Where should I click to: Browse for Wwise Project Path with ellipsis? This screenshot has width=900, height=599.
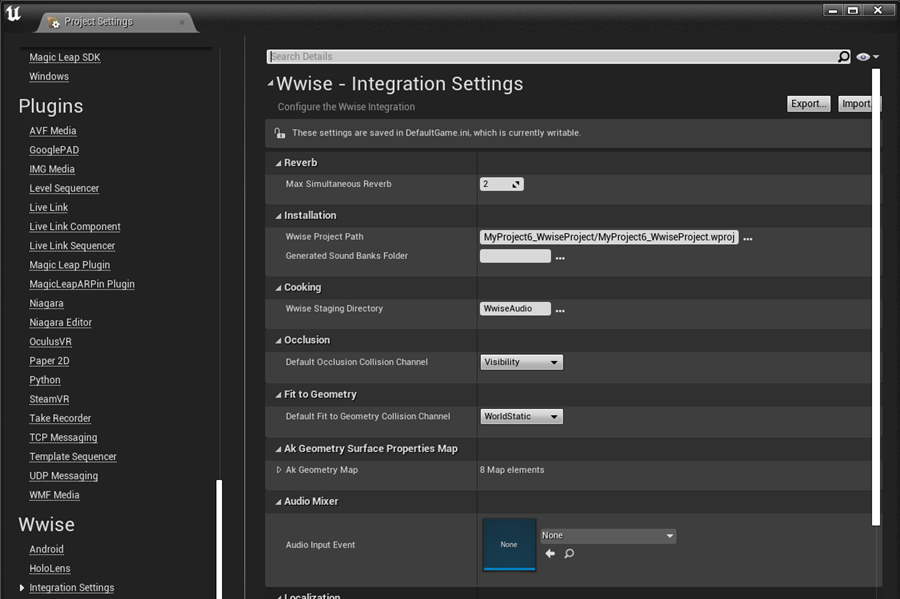747,238
